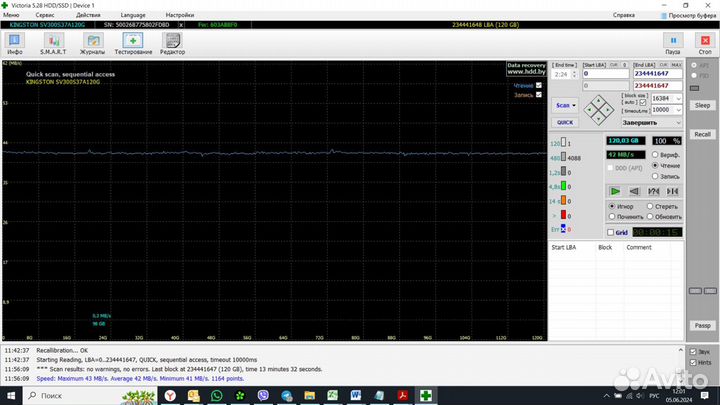Click the Recall button
720x405 pixels.
pos(702,135)
